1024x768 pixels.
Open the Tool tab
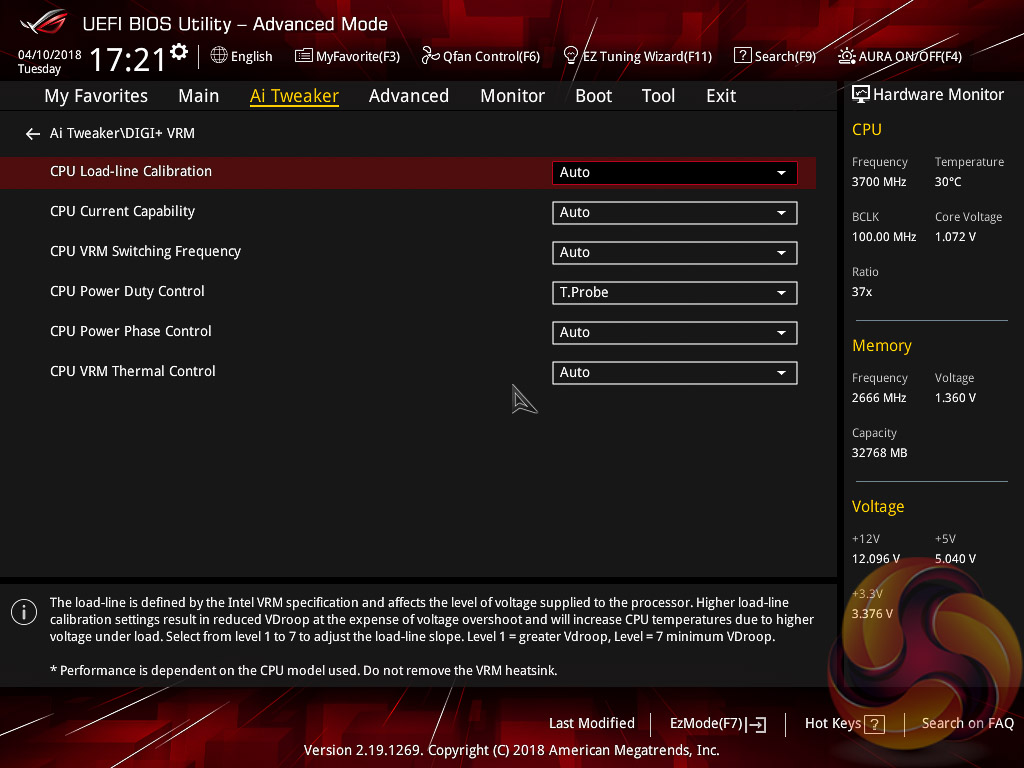pos(658,96)
